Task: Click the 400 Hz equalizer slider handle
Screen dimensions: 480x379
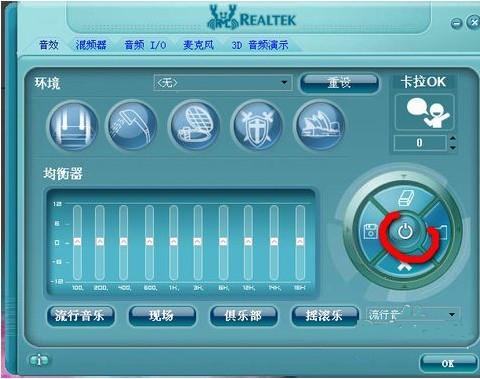Action: [124, 241]
